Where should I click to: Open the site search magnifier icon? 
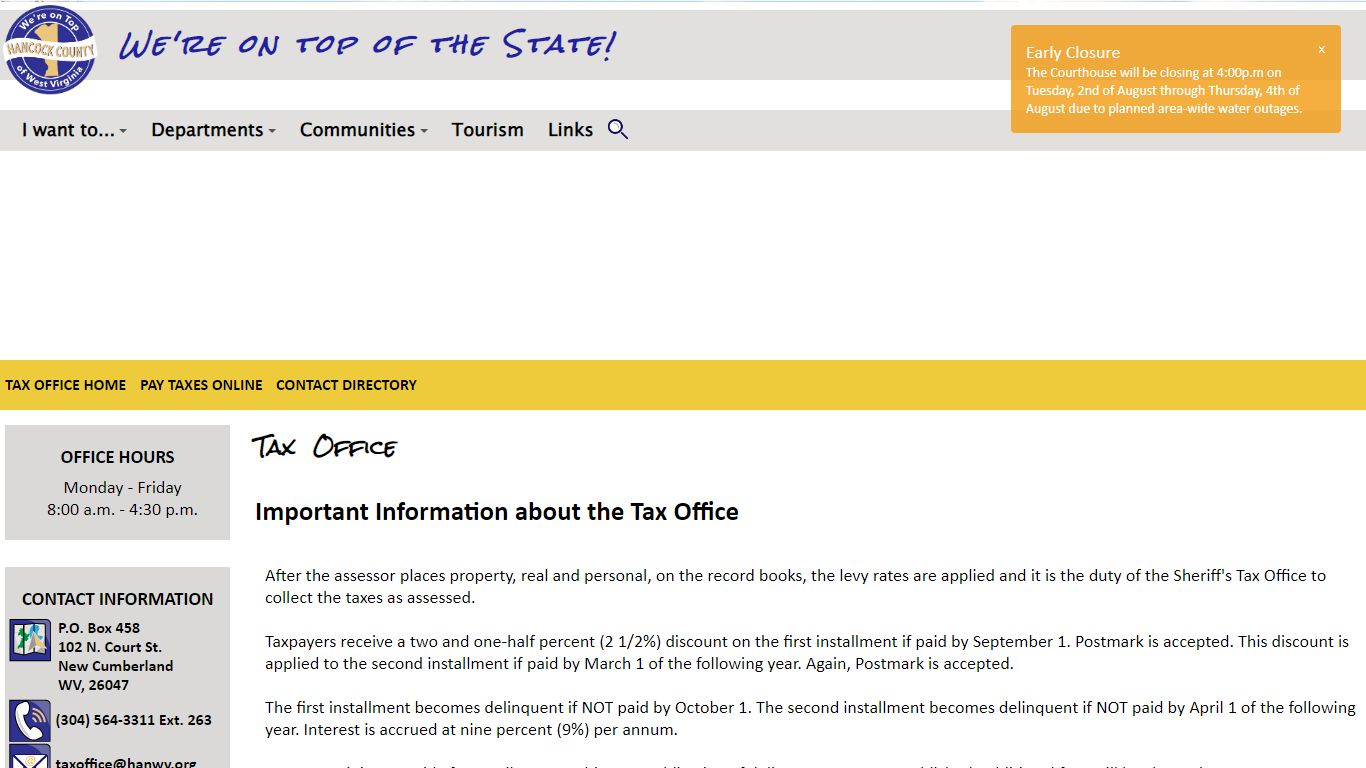pyautogui.click(x=618, y=129)
